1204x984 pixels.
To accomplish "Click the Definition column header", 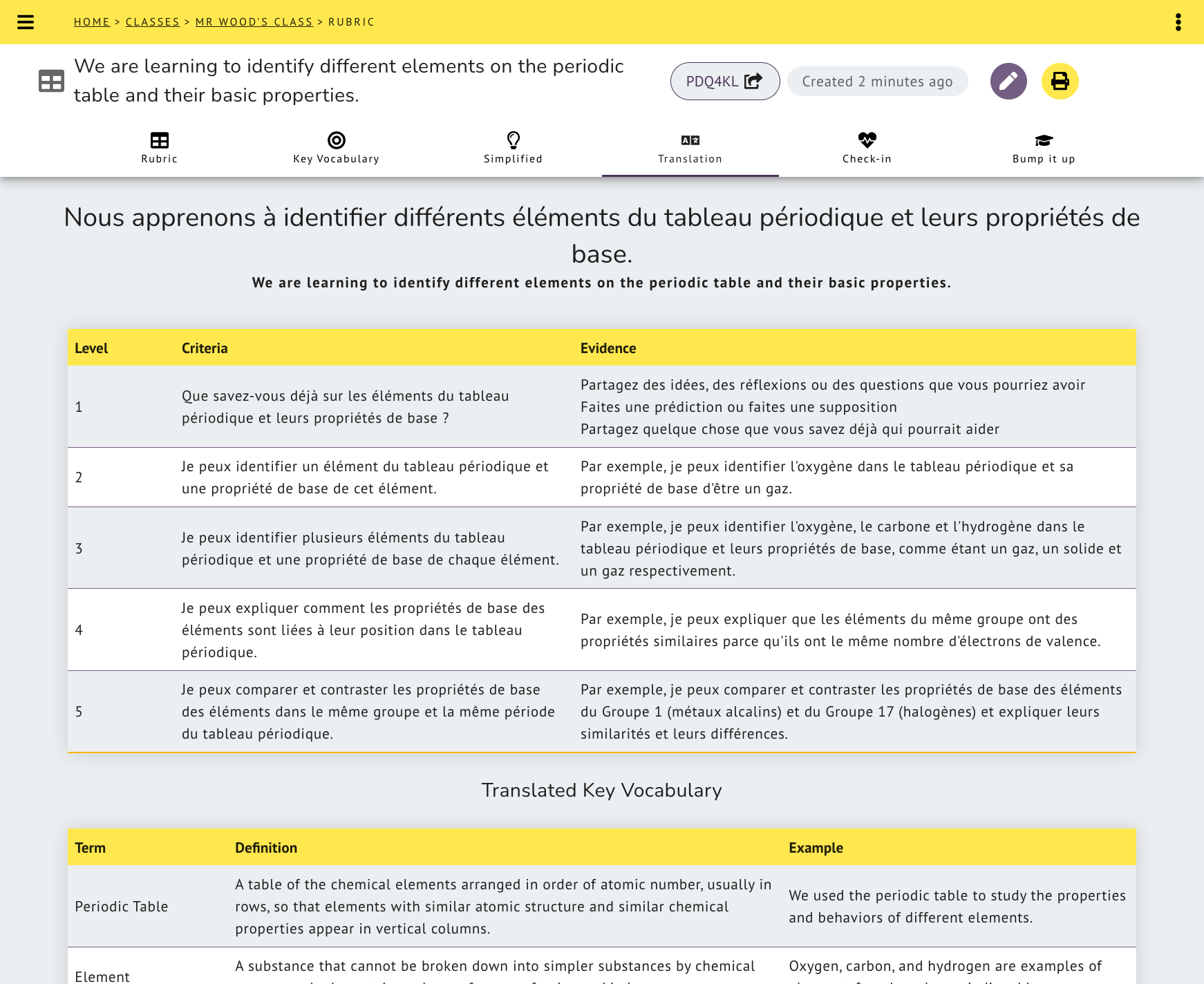I will pyautogui.click(x=266, y=848).
